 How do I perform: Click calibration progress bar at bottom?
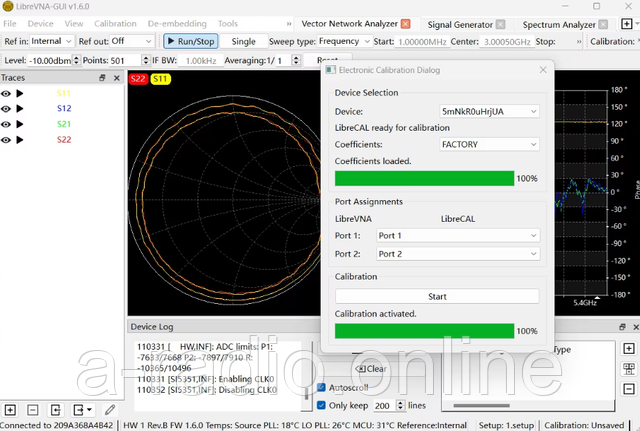424,331
